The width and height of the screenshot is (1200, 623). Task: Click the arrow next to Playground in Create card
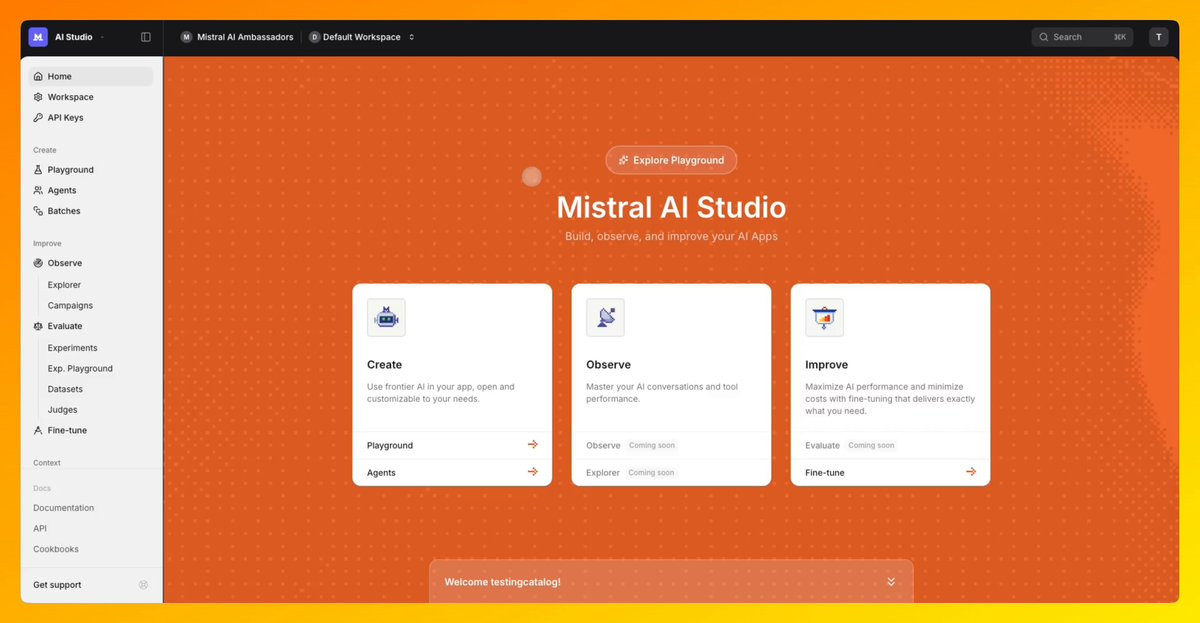533,445
